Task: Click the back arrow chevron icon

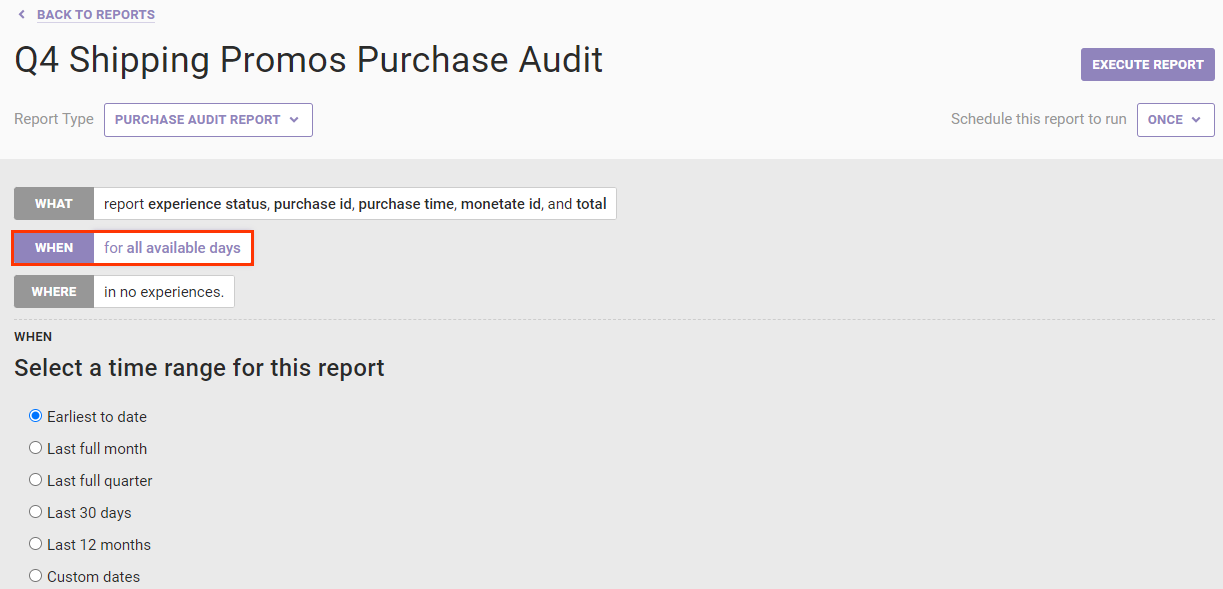Action: tap(22, 15)
